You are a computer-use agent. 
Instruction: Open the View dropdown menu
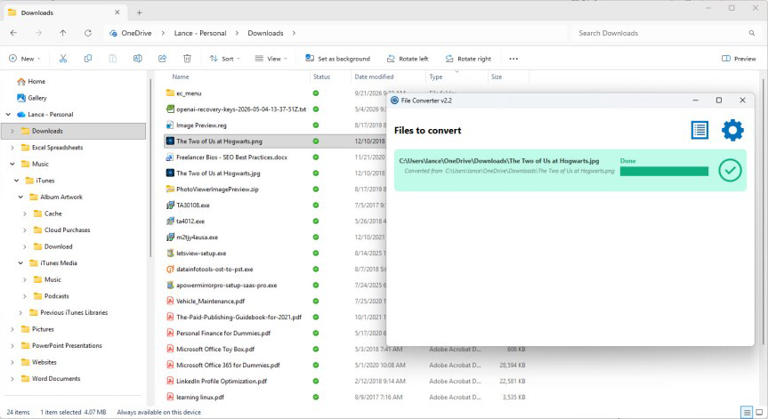(x=271, y=58)
